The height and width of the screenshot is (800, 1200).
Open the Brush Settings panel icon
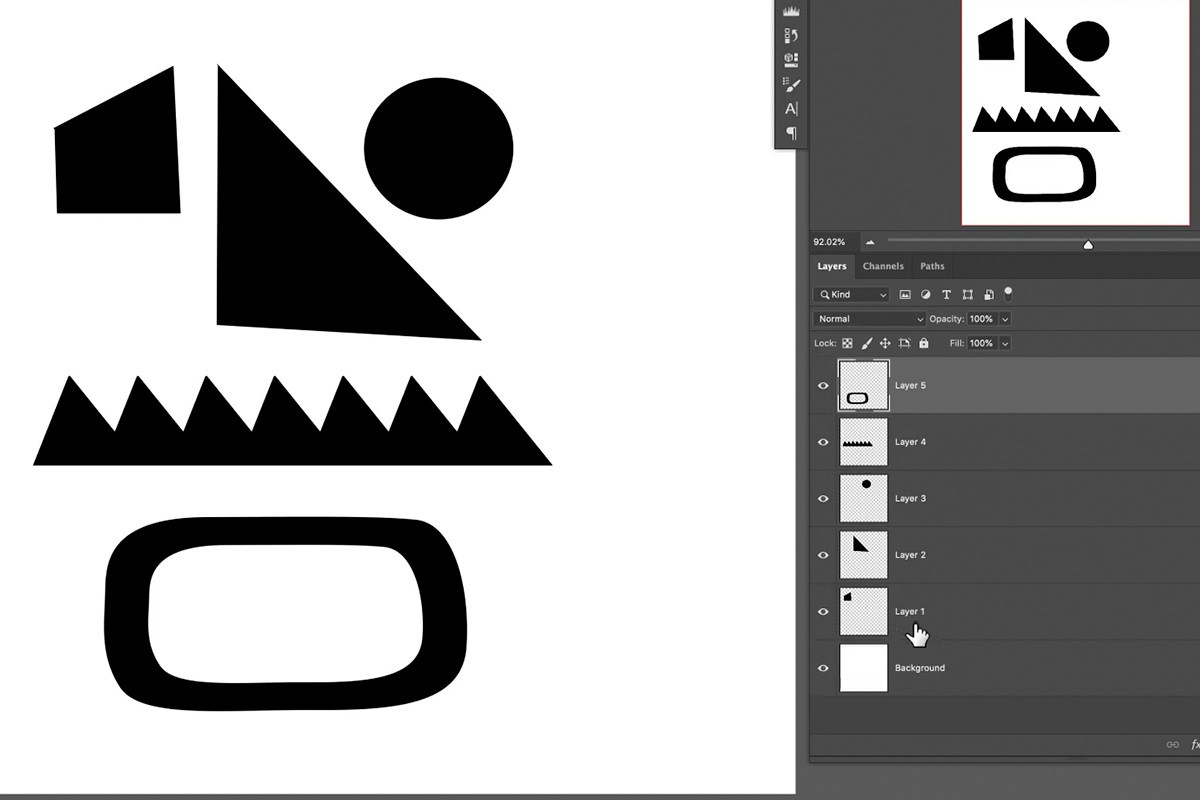click(x=791, y=84)
